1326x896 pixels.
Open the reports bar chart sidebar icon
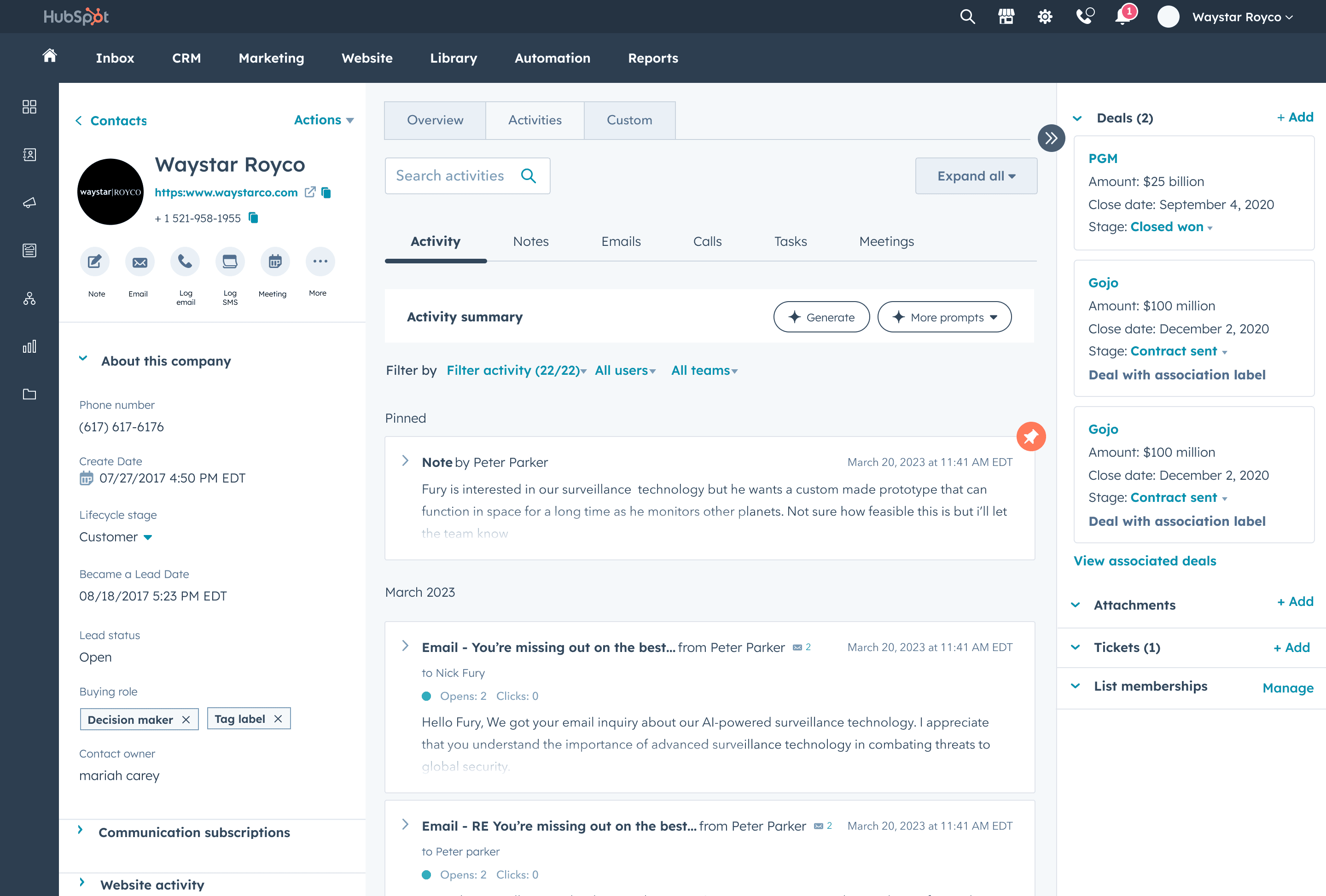pos(29,346)
